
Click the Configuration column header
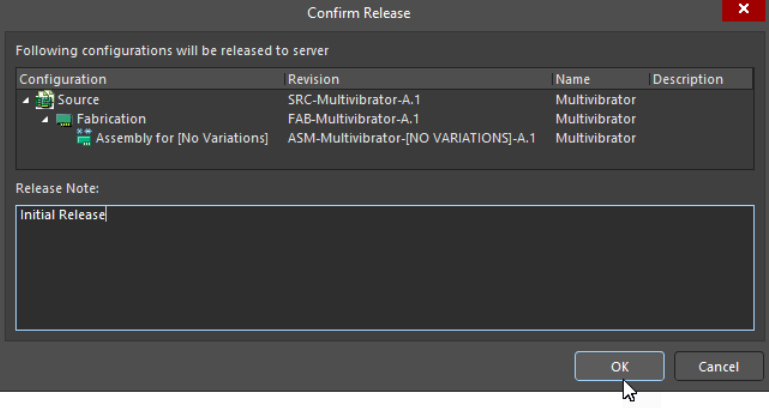point(63,79)
